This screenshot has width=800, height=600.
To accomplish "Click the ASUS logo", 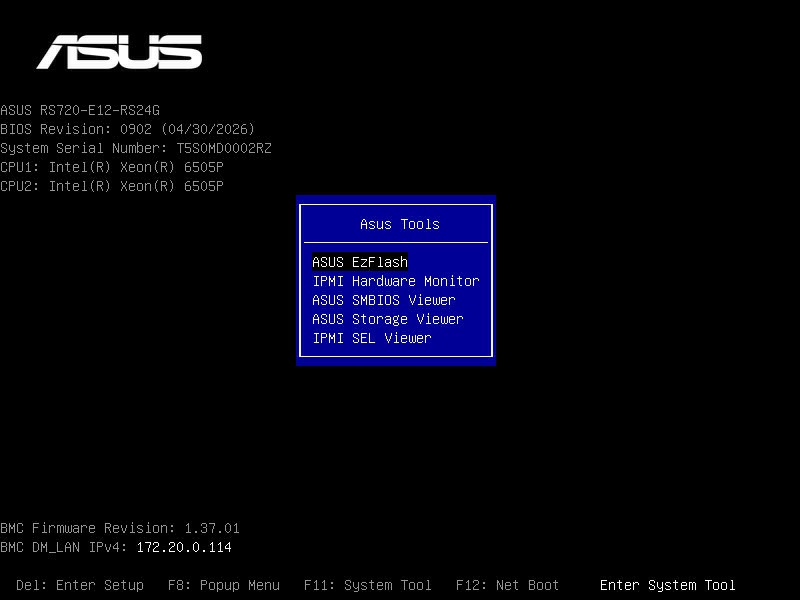I will click(x=119, y=52).
